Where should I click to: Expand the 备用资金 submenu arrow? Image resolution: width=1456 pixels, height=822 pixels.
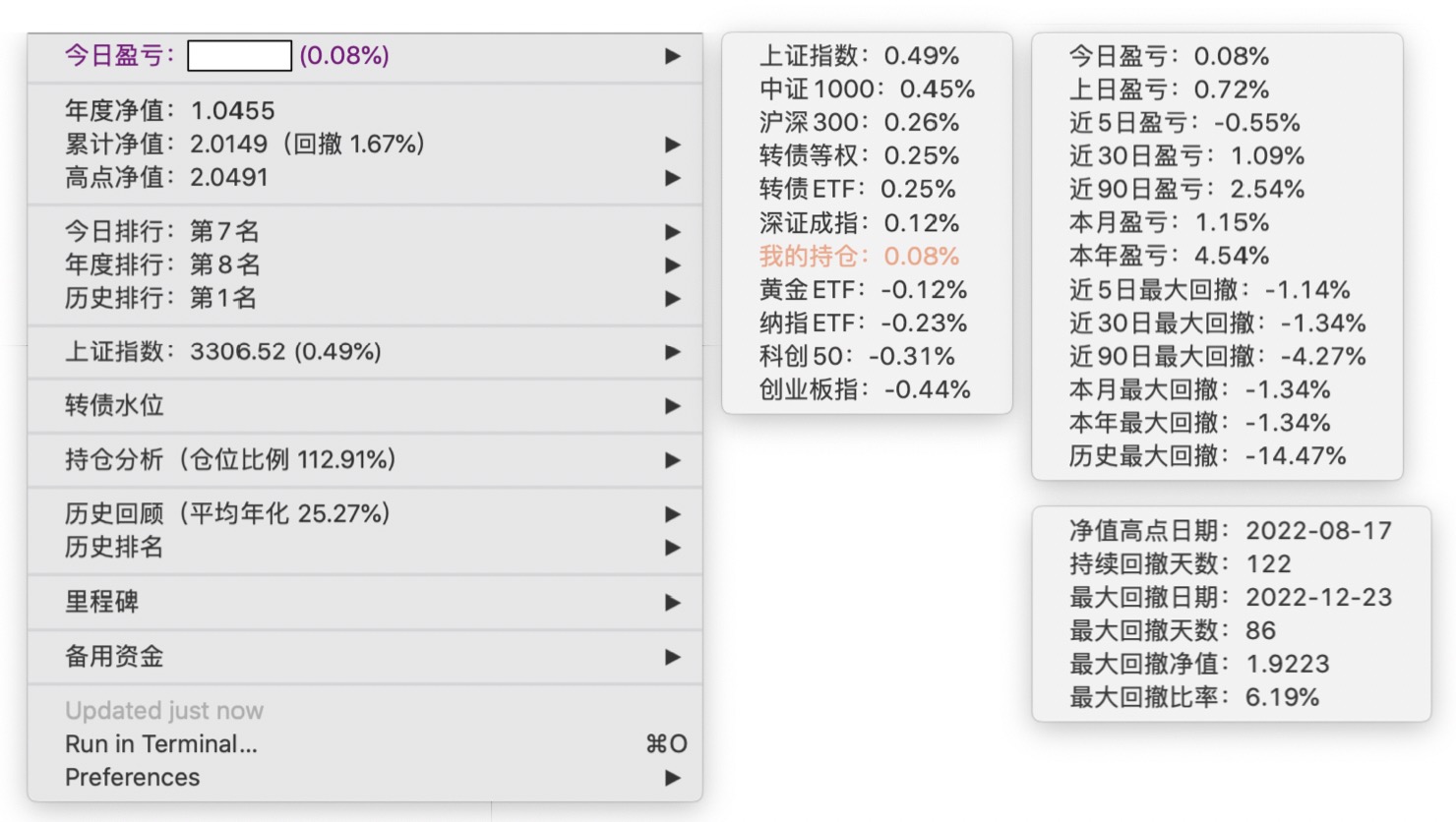(x=673, y=657)
